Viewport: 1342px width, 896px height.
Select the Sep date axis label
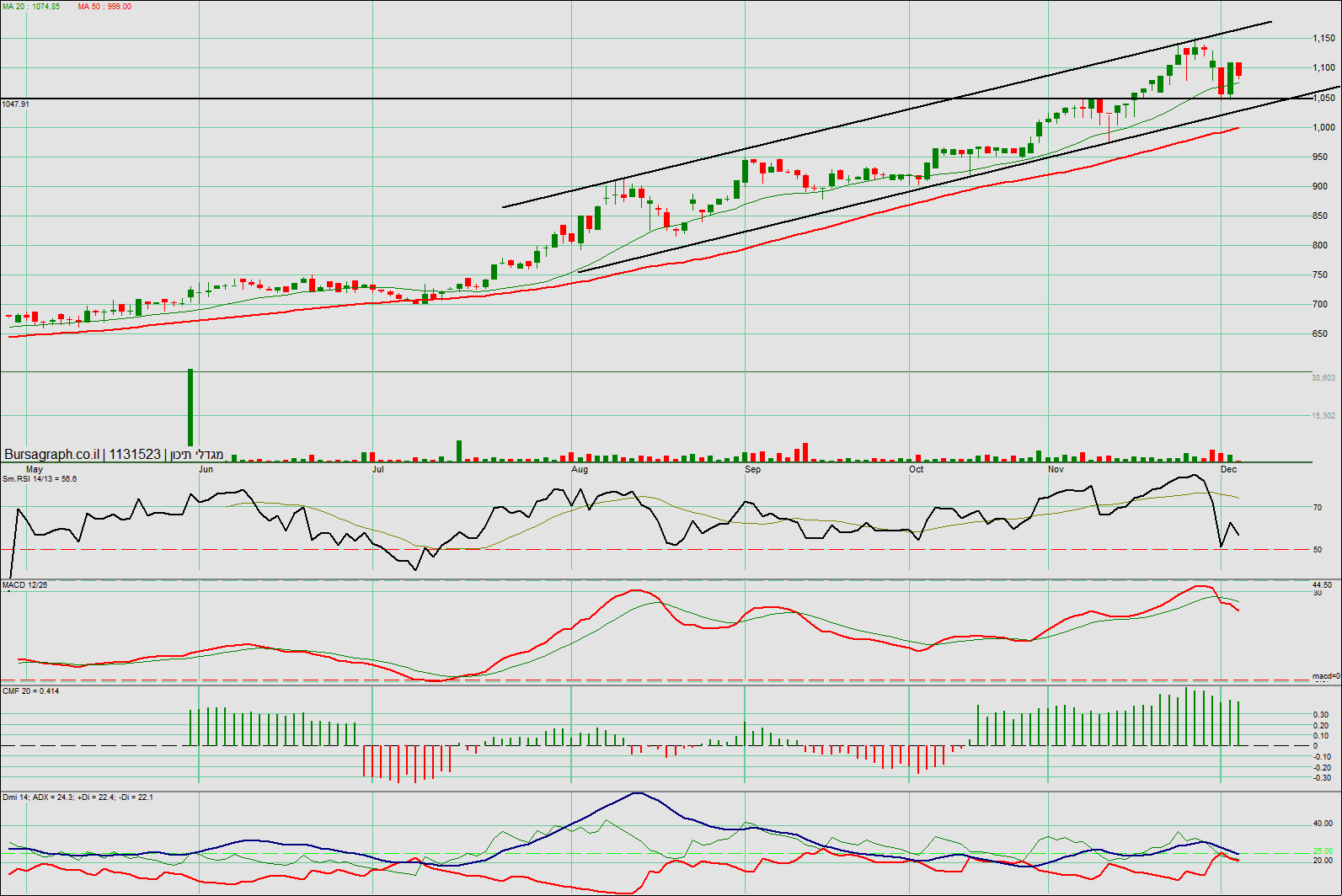point(752,469)
